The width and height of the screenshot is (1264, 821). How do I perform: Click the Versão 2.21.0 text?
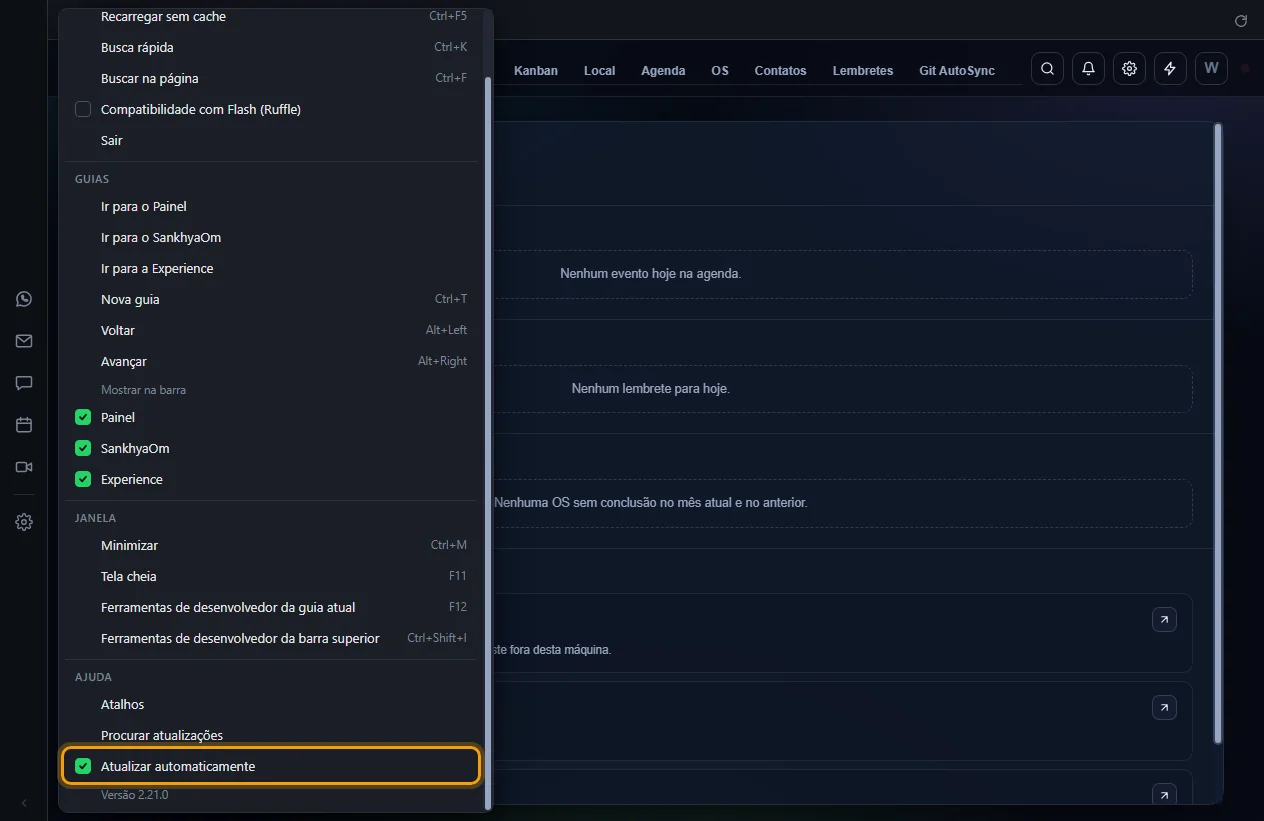134,795
